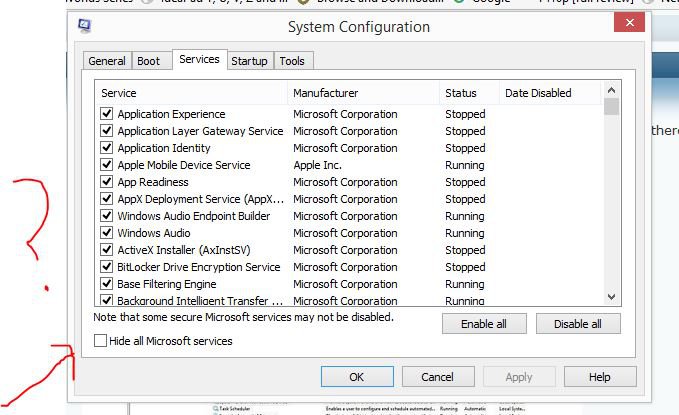The image size is (679, 415).
Task: Select Base Filtering Engine row text
Action: (x=167, y=284)
